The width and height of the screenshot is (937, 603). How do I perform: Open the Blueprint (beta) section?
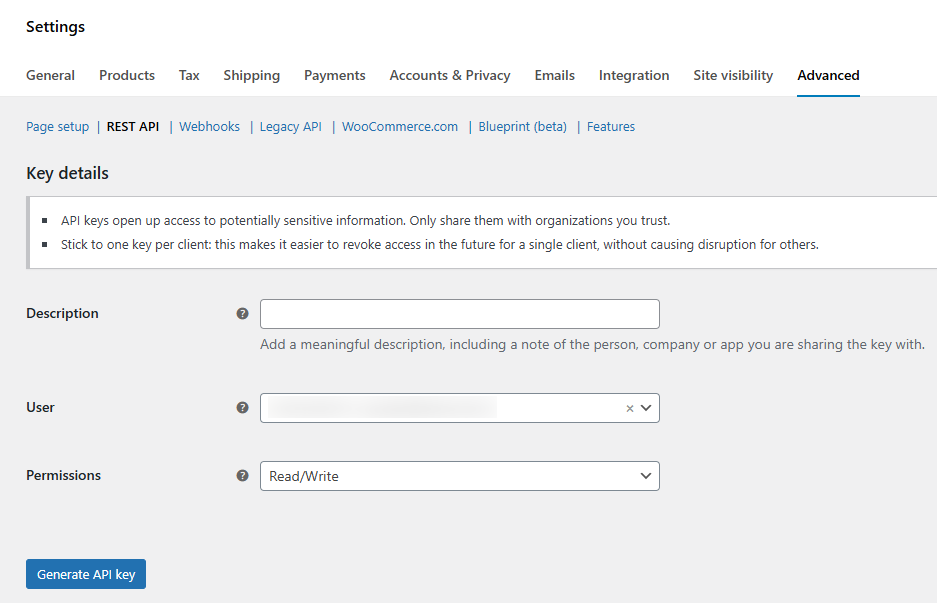(x=522, y=127)
